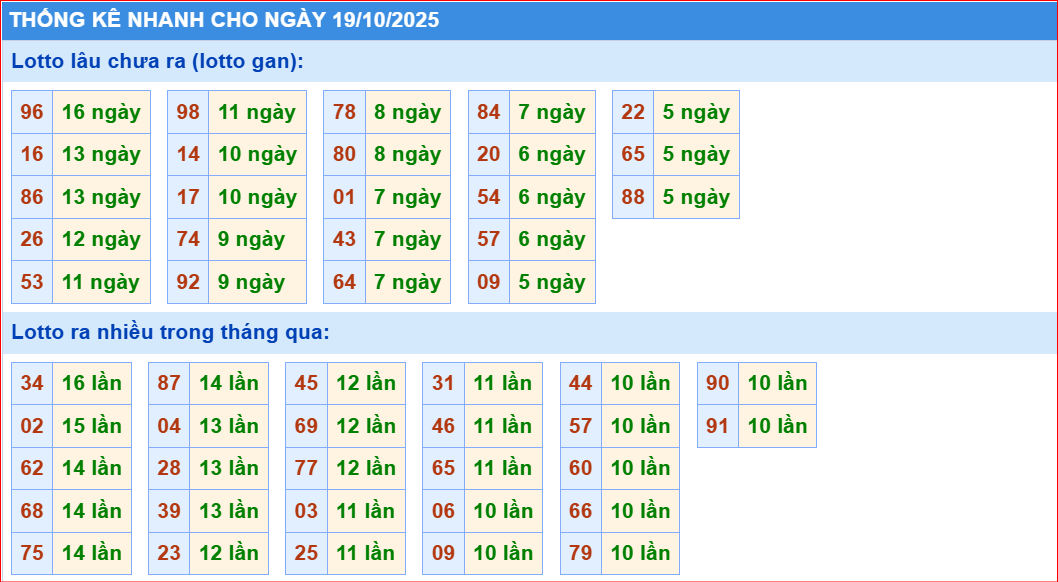Click number 57 in the '10 lần' row
Screen dimensions: 1058x582
580,426
